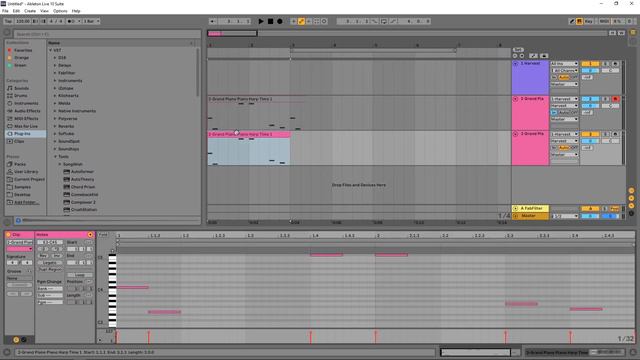Click the browser search field
Viewport: 640px width, 360px height.
(107, 34)
